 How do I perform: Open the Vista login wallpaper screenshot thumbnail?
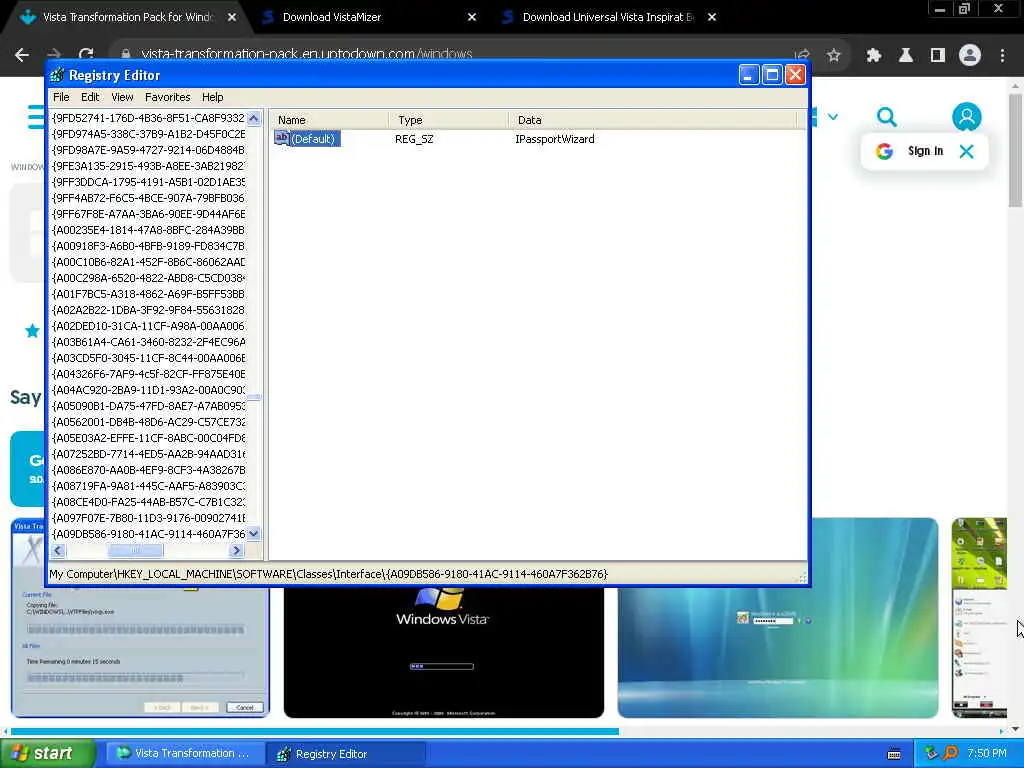pos(778,618)
